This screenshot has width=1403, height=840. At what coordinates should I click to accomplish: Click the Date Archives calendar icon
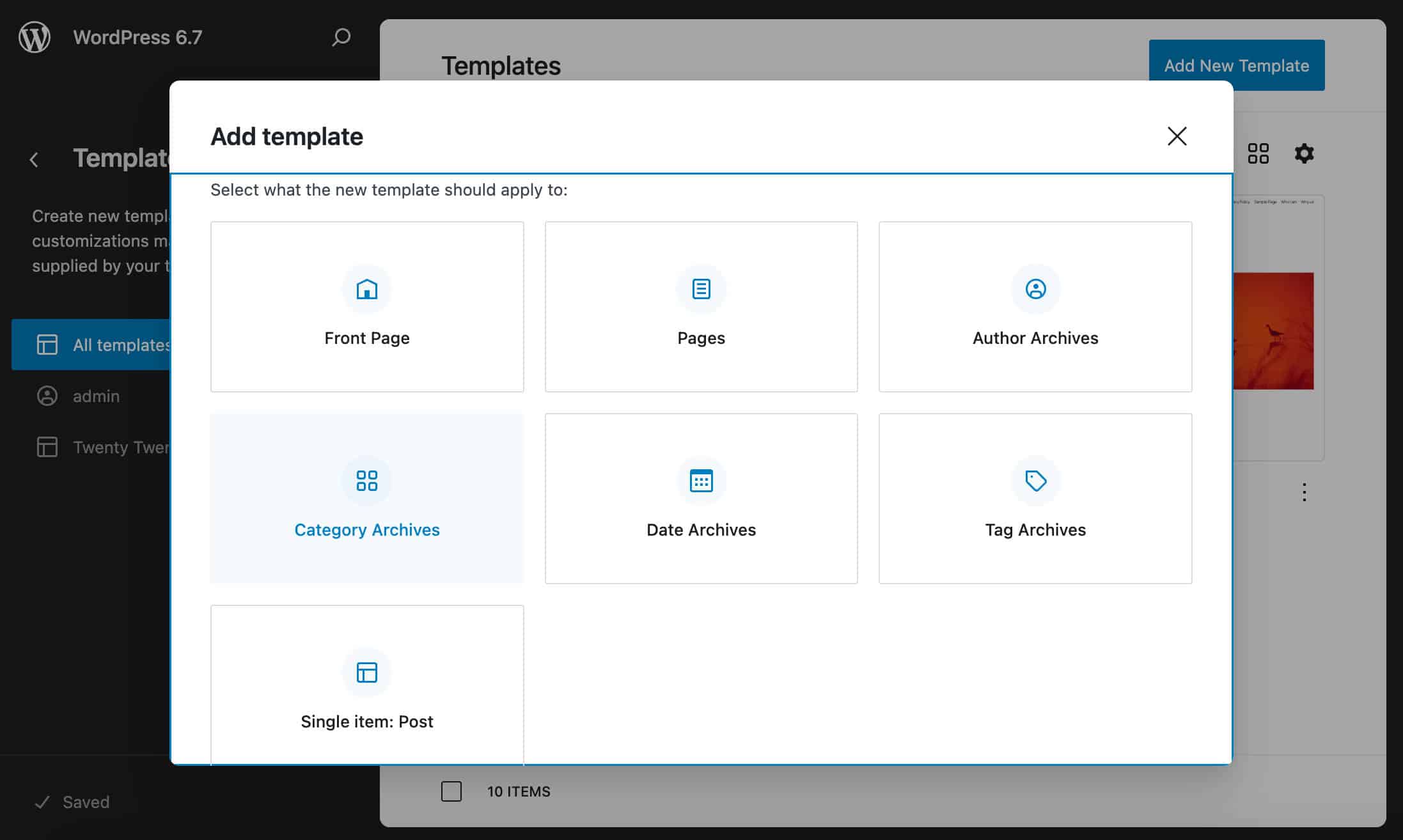(x=700, y=480)
